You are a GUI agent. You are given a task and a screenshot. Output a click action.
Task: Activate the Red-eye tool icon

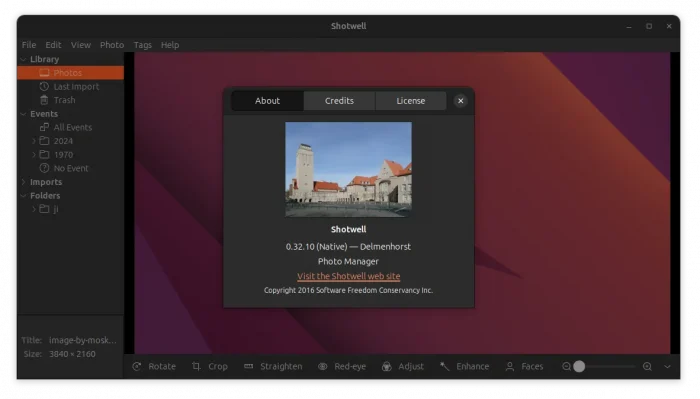pyautogui.click(x=322, y=366)
